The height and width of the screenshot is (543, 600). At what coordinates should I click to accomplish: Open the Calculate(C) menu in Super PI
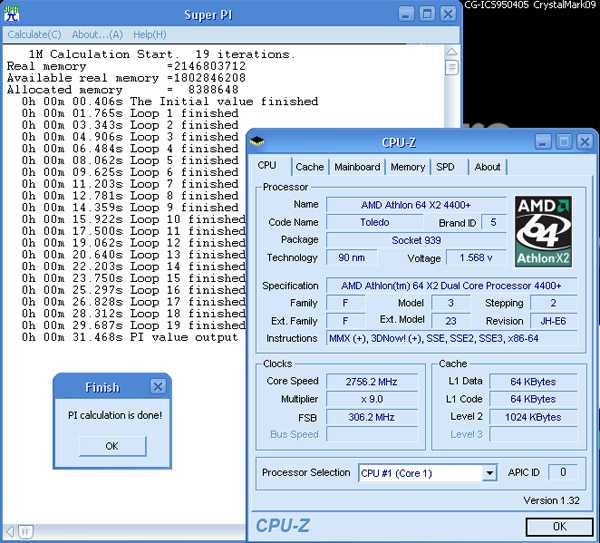click(x=34, y=35)
